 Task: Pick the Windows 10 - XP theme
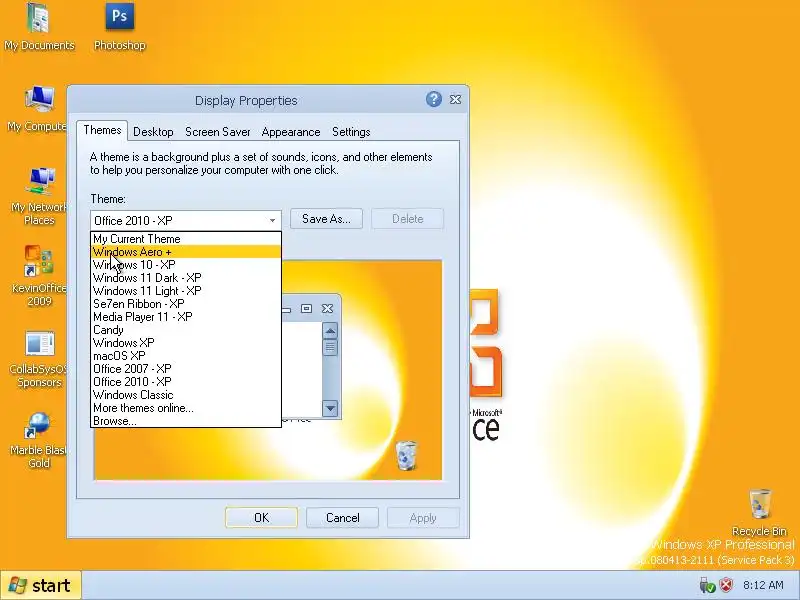186,265
